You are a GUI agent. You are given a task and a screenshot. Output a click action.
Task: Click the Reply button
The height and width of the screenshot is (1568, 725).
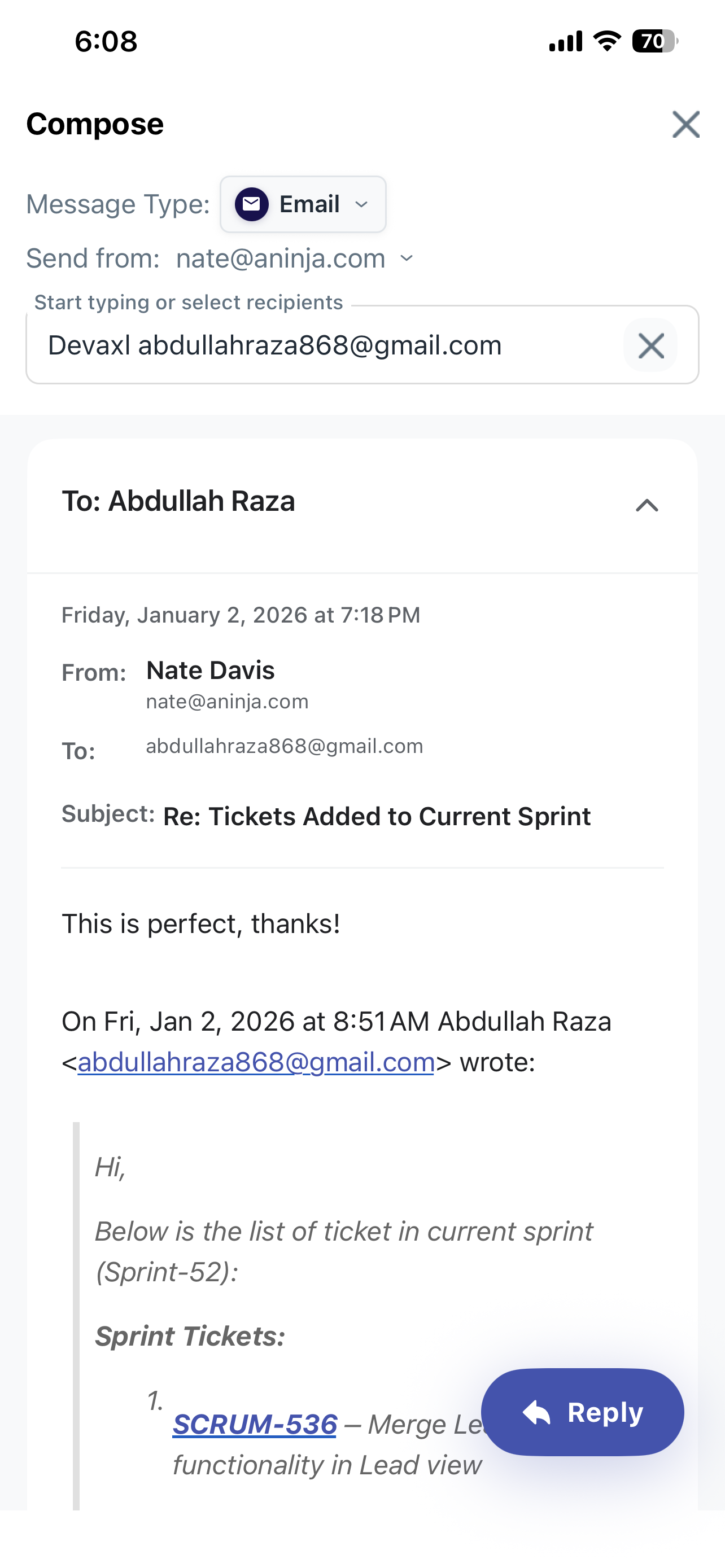pyautogui.click(x=583, y=1412)
